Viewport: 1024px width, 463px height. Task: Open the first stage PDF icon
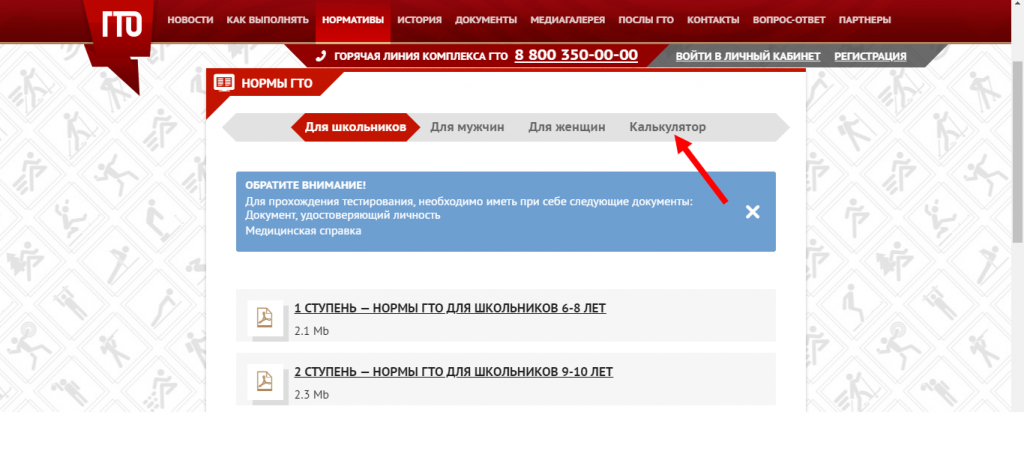[x=264, y=317]
